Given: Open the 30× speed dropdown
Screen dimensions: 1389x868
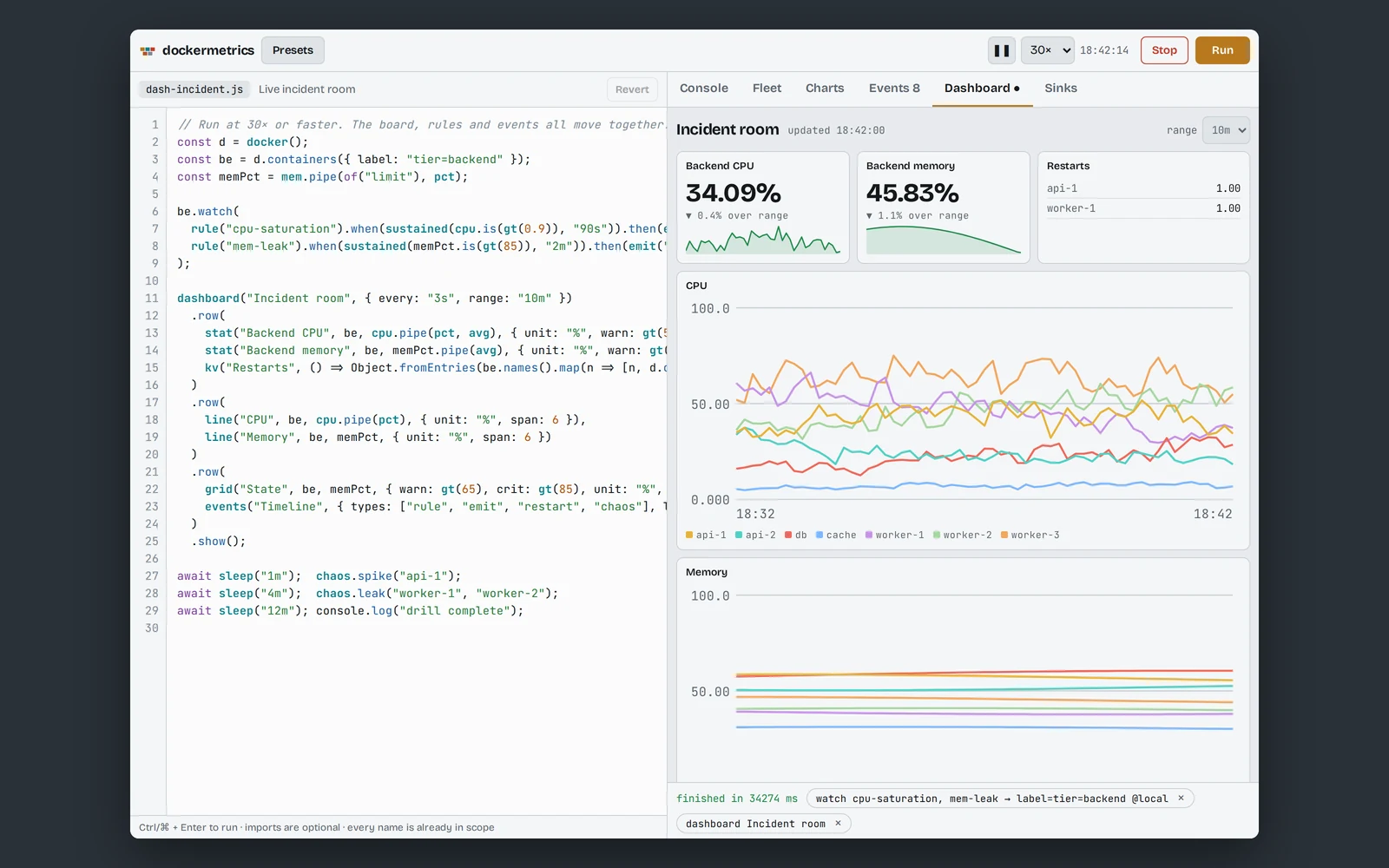Looking at the screenshot, I should [1048, 50].
